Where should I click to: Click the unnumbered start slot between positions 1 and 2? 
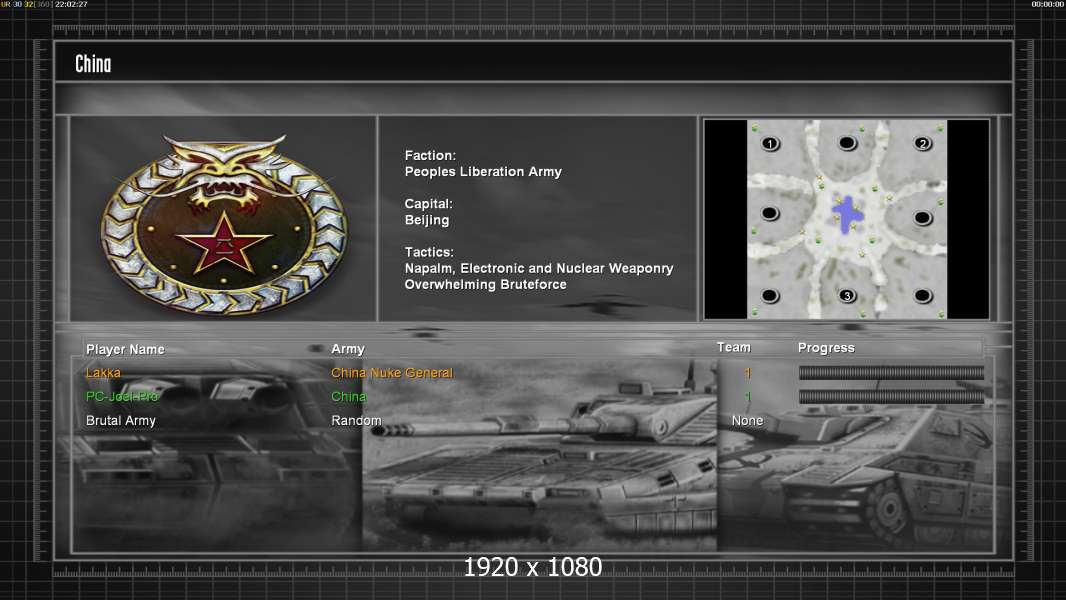(847, 143)
